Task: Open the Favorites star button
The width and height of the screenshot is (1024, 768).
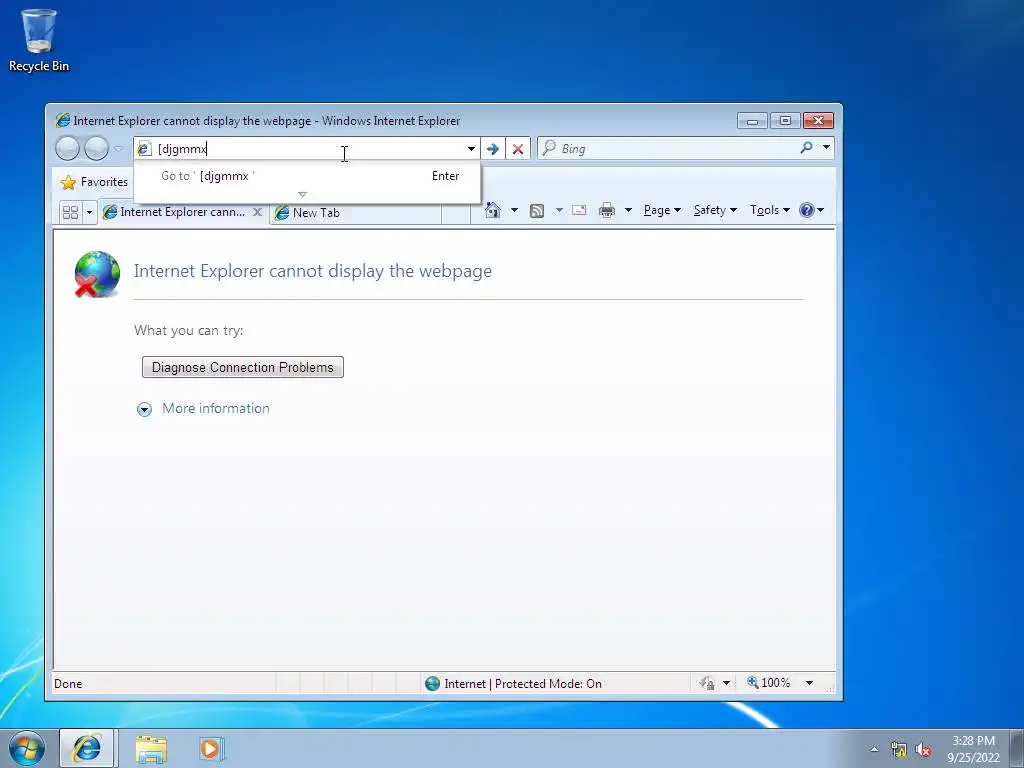Action: click(93, 182)
